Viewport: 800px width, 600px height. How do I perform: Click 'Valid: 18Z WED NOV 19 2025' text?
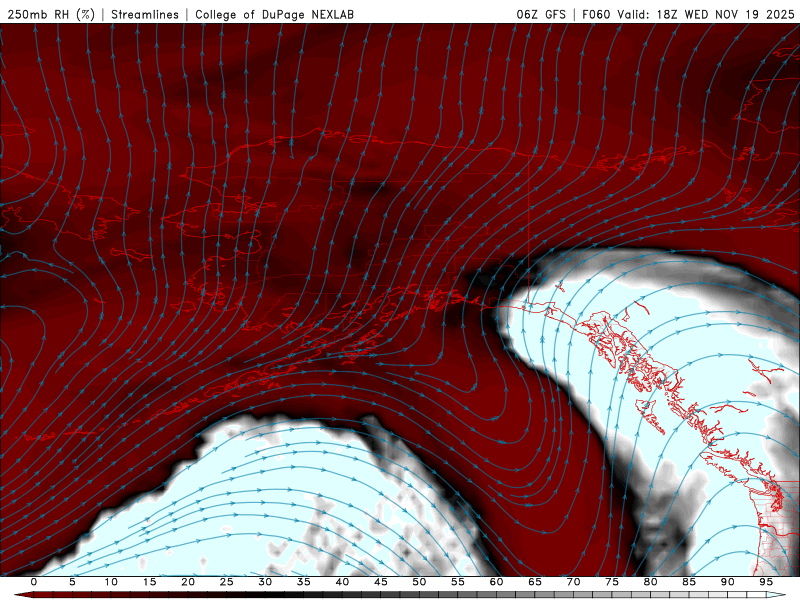point(706,14)
